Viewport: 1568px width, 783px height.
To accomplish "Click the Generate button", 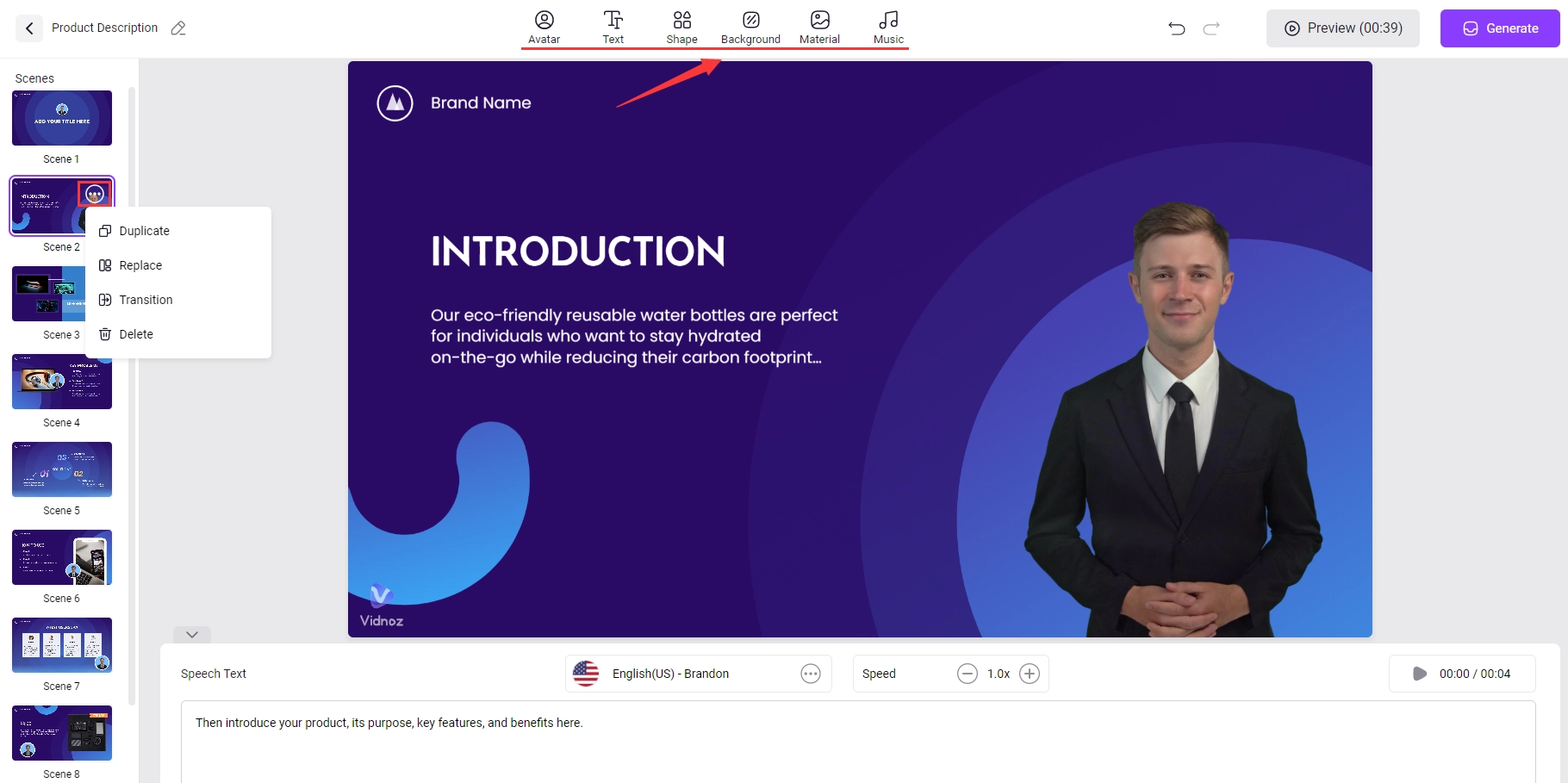I will pos(1499,28).
